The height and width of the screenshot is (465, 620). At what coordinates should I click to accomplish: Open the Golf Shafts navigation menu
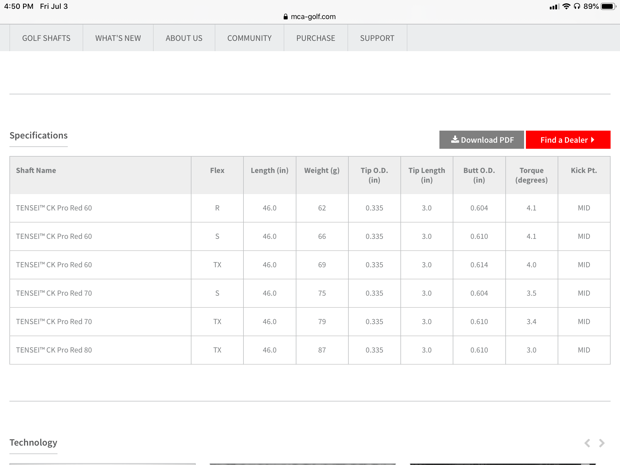(46, 38)
